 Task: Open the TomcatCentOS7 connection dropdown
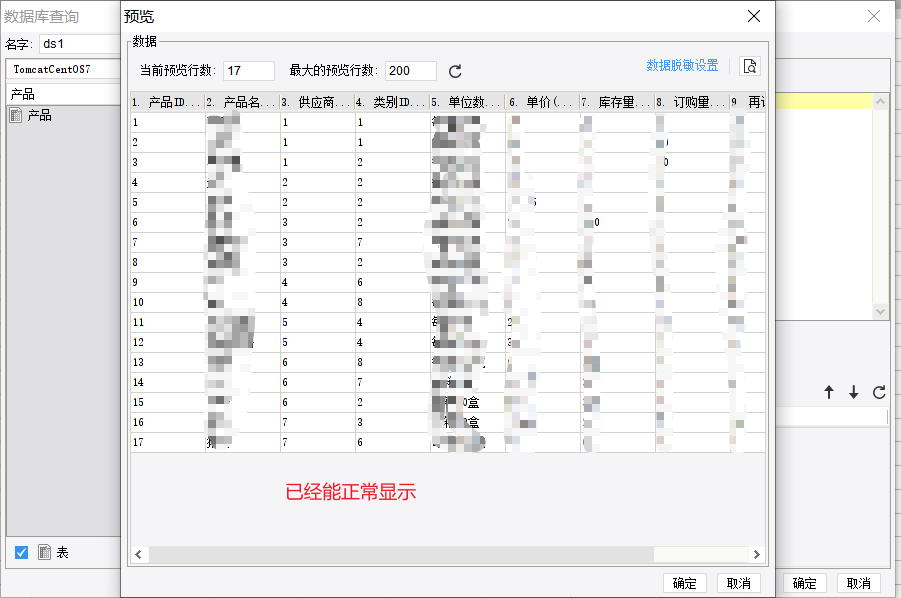click(64, 69)
